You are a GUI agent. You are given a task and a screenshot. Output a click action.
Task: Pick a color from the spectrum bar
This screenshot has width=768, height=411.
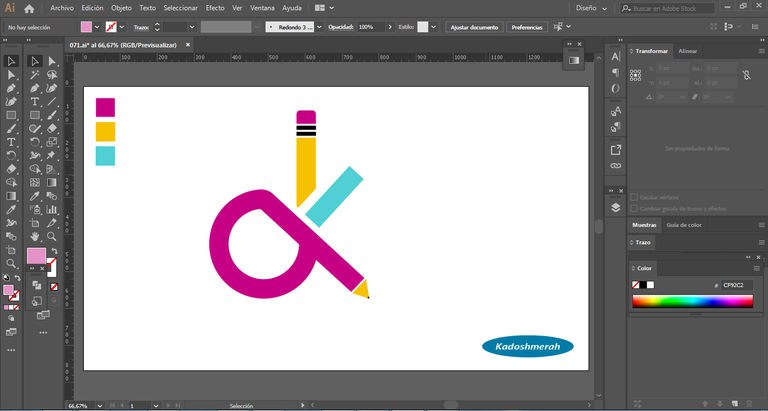[692, 301]
